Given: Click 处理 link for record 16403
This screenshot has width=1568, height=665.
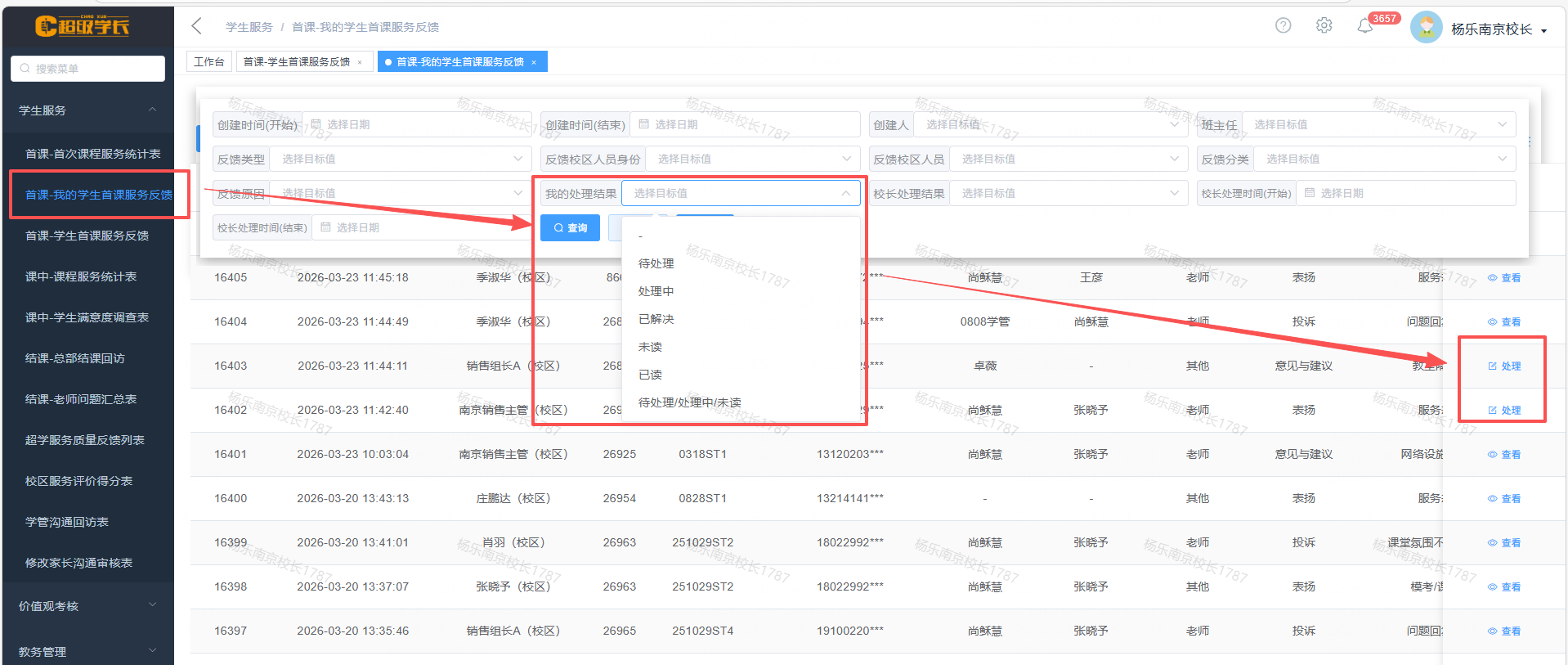Looking at the screenshot, I should [x=1504, y=366].
